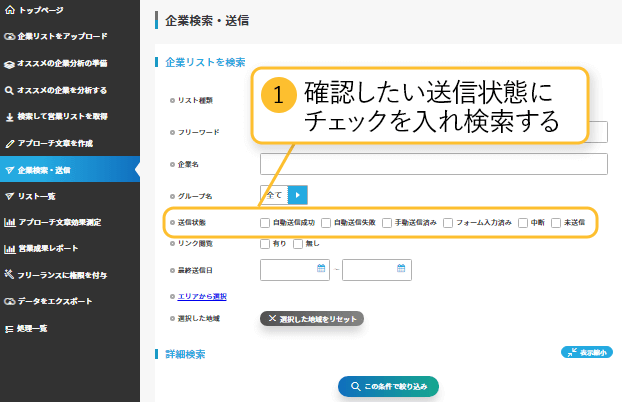The image size is (622, 402).
Task: Click the bar chart icon for 営業成果レポート
Action: (x=10, y=249)
